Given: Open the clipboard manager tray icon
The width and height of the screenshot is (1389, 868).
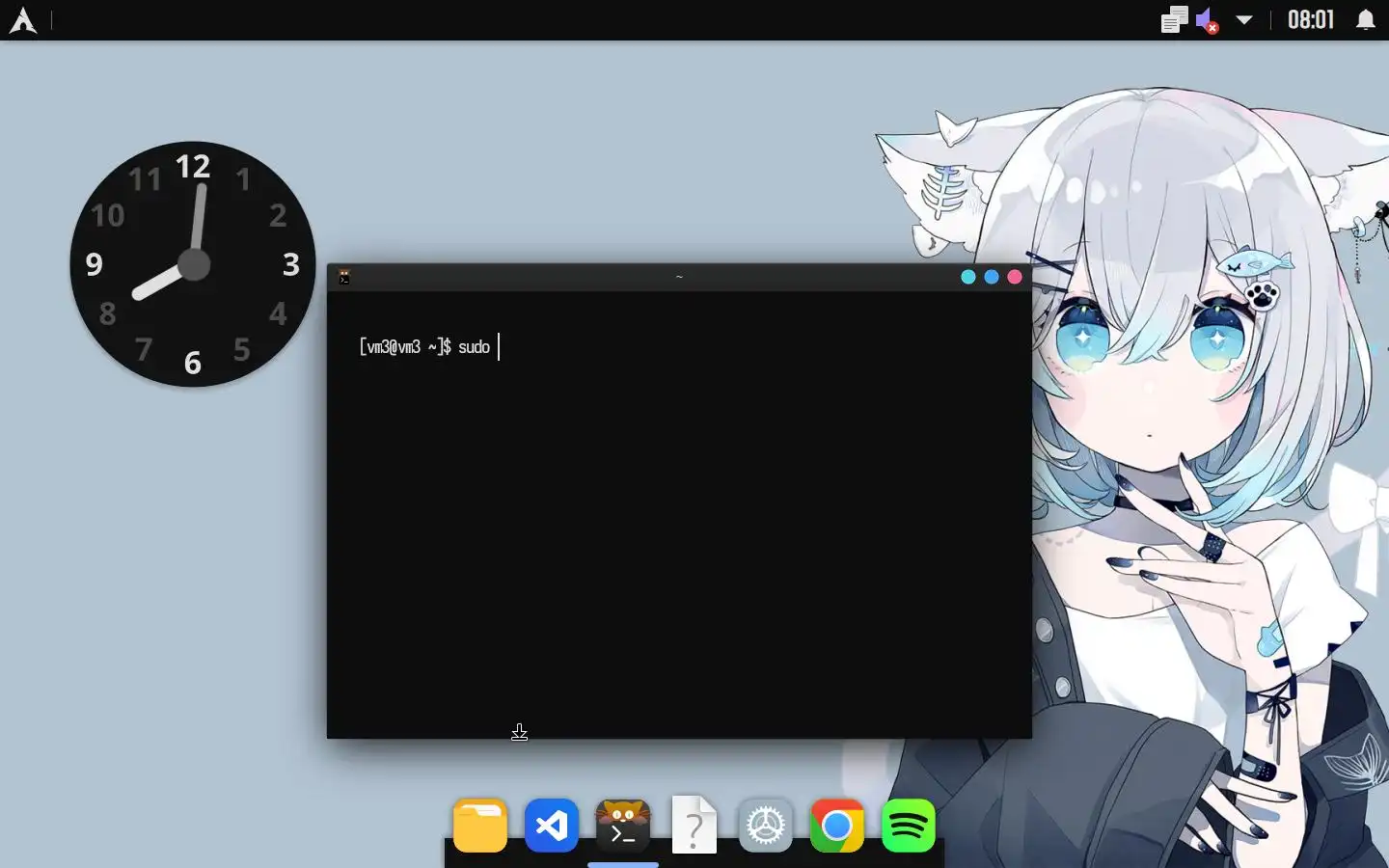Looking at the screenshot, I should (1174, 20).
